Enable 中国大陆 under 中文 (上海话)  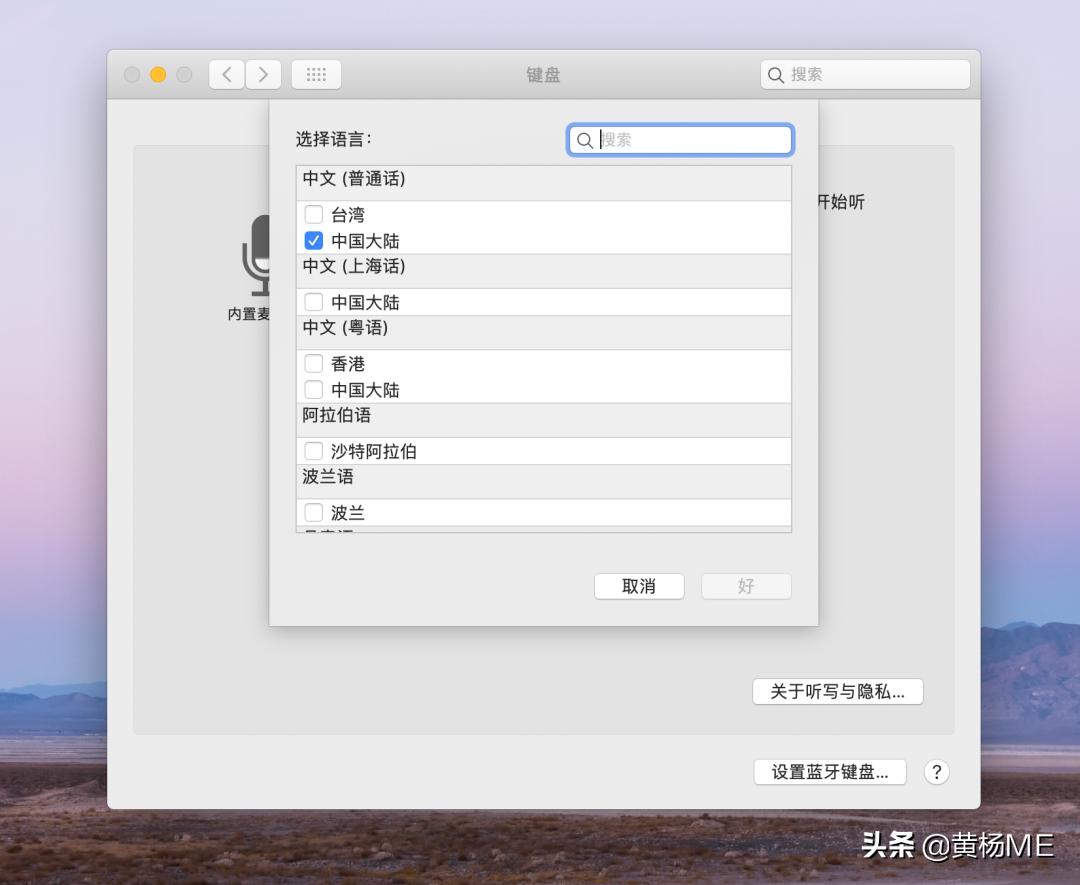[x=314, y=301]
